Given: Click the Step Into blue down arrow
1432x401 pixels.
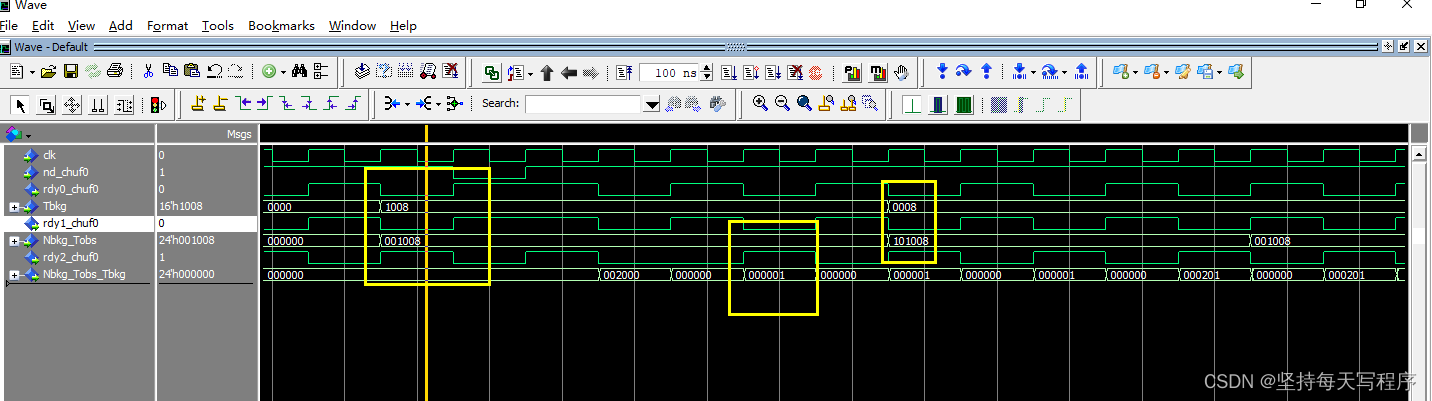Looking at the screenshot, I should [942, 71].
